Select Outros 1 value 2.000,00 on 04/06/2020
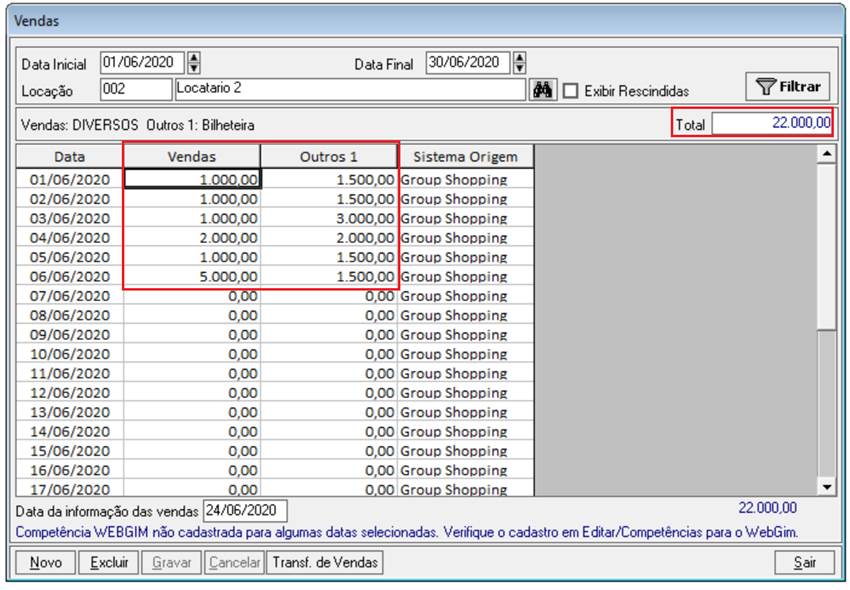Screen dimensions: 850x590 [329, 238]
